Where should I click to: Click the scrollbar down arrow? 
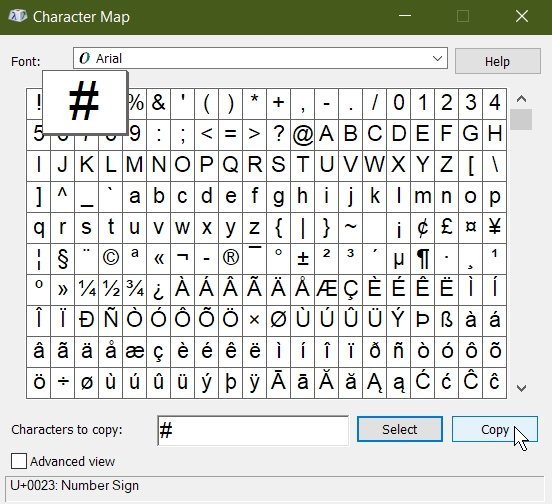tap(521, 388)
